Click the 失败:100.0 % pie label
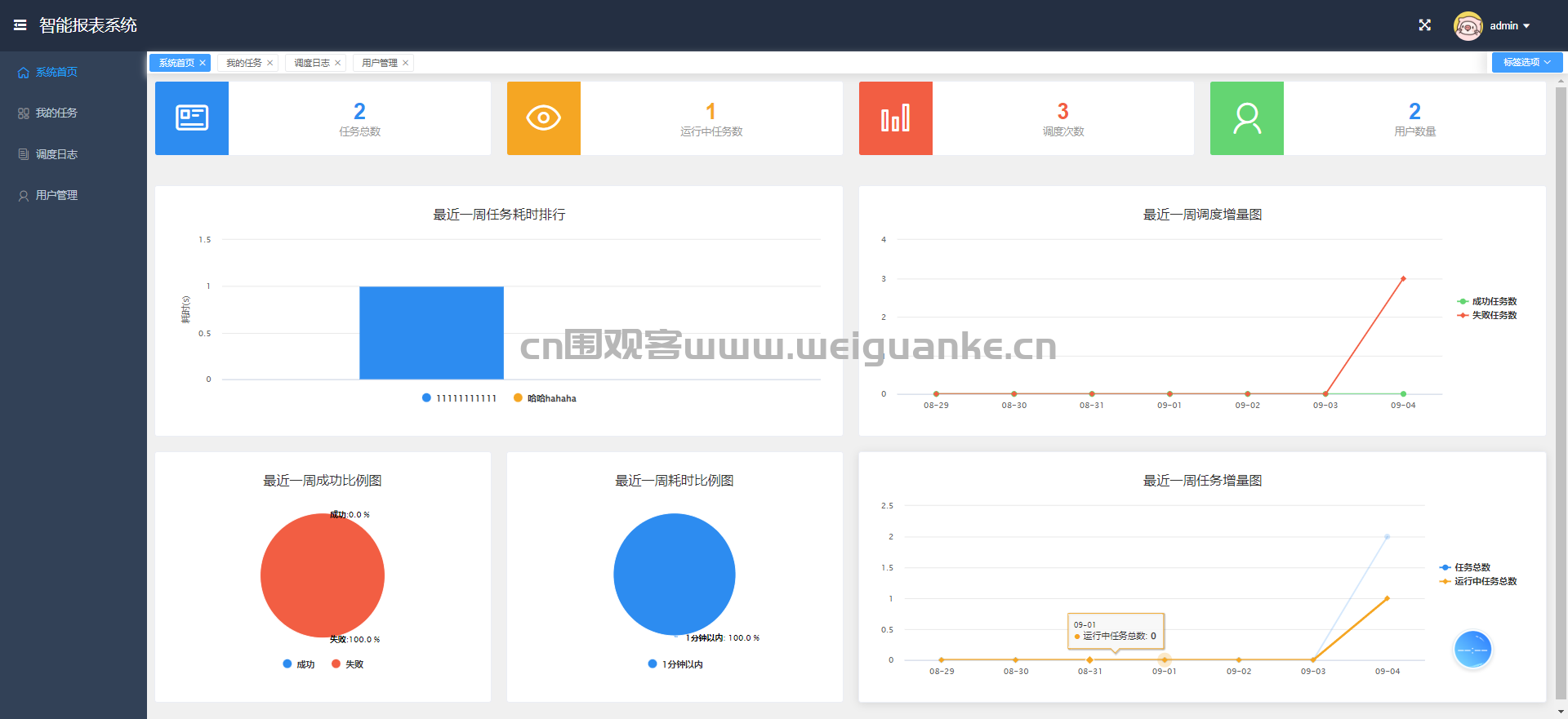This screenshot has width=1568, height=719. (354, 640)
